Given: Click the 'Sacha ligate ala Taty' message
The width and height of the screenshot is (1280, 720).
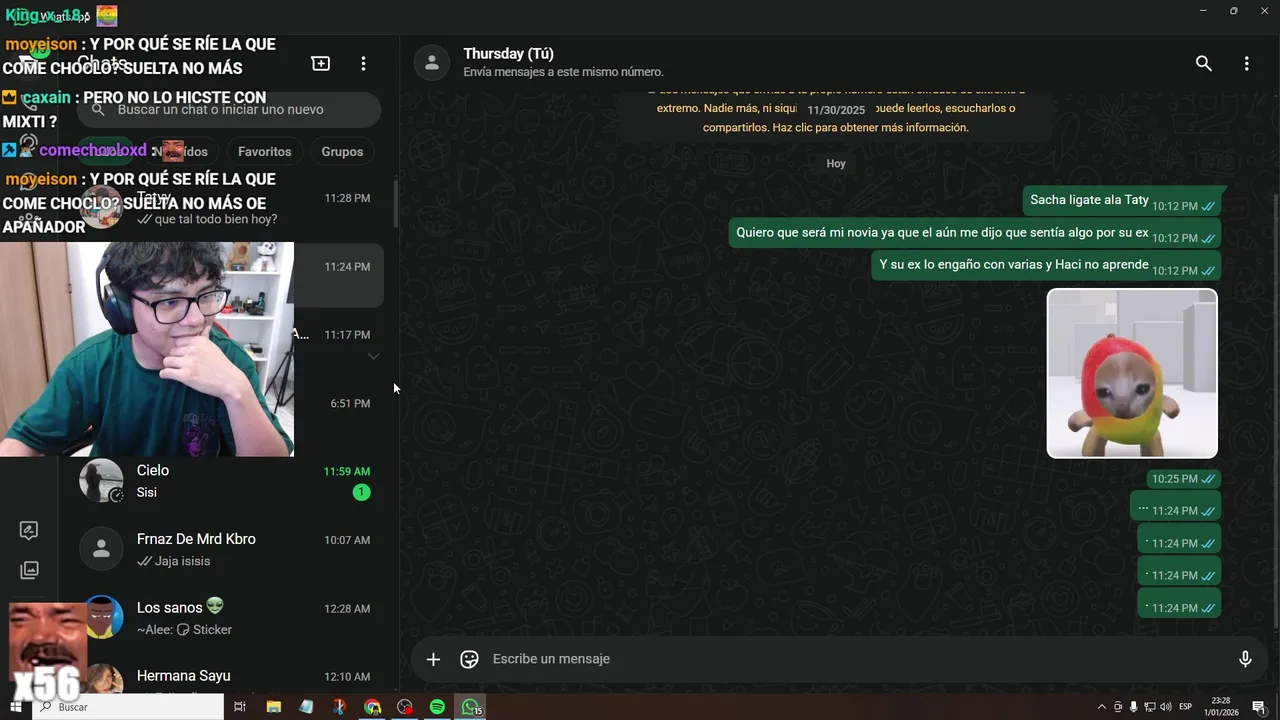Looking at the screenshot, I should [1121, 201].
